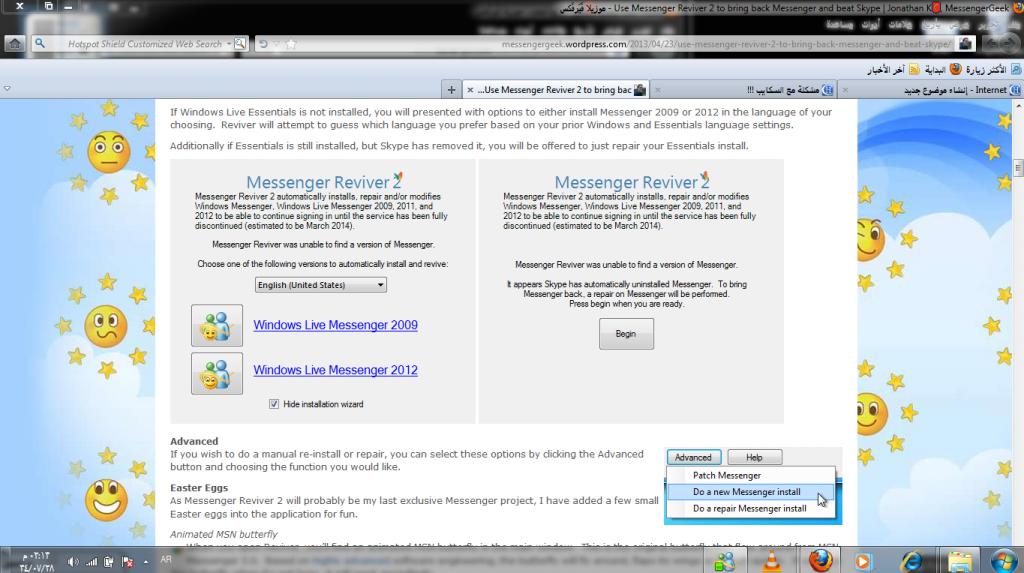Choose Patch Messenger menu option
The height and width of the screenshot is (573, 1024).
click(x=727, y=476)
